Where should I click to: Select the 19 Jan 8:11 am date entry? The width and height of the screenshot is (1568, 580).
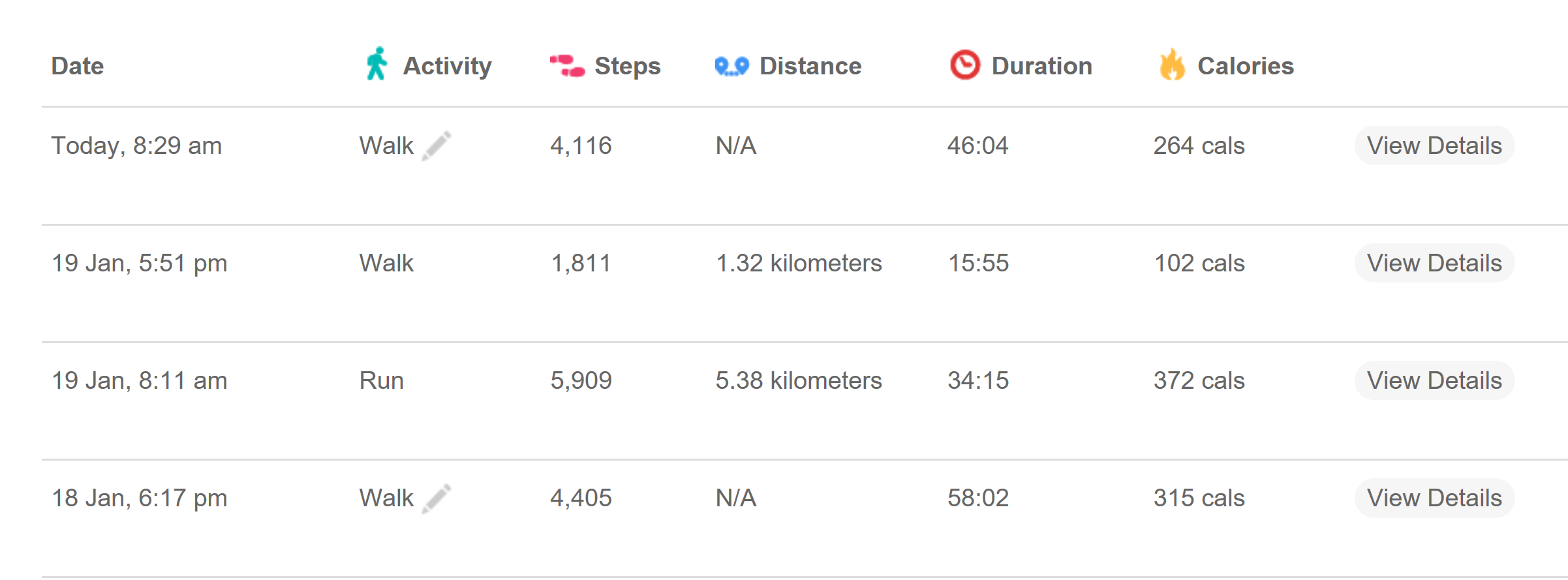pyautogui.click(x=139, y=380)
